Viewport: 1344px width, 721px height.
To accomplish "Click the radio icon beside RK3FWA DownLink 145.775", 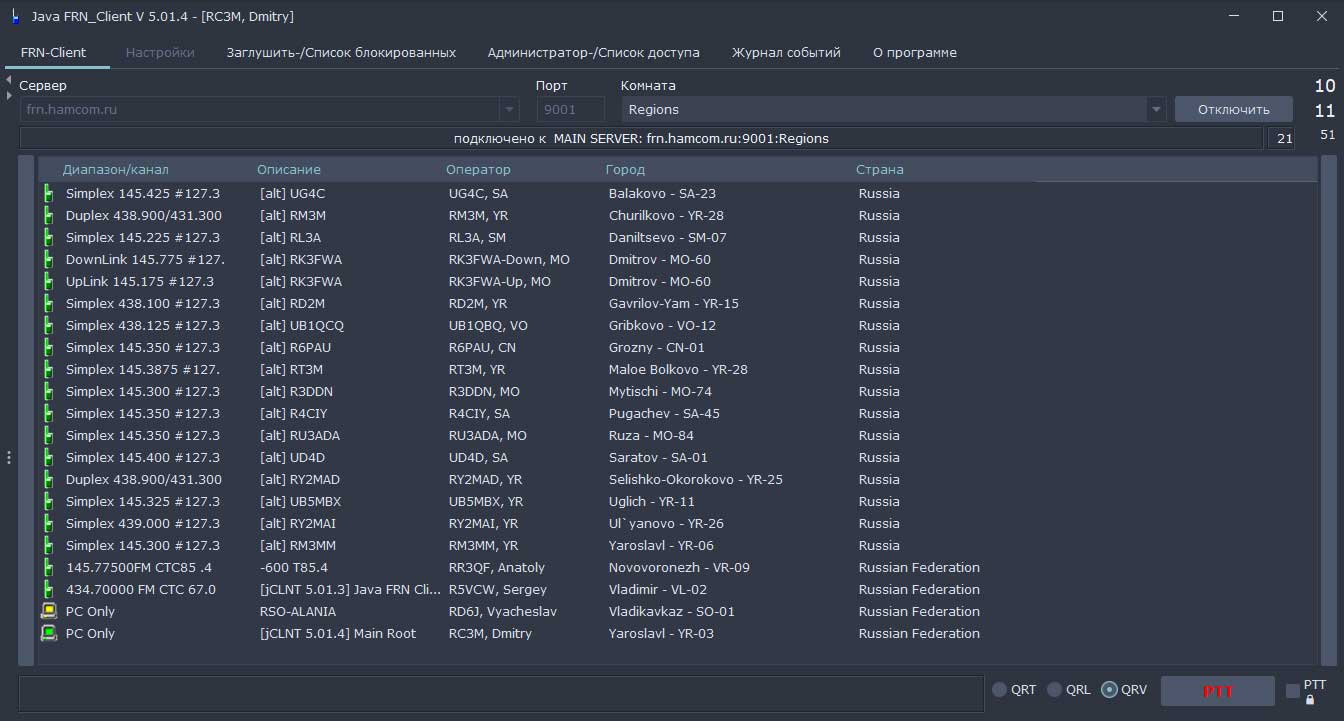I will point(48,260).
